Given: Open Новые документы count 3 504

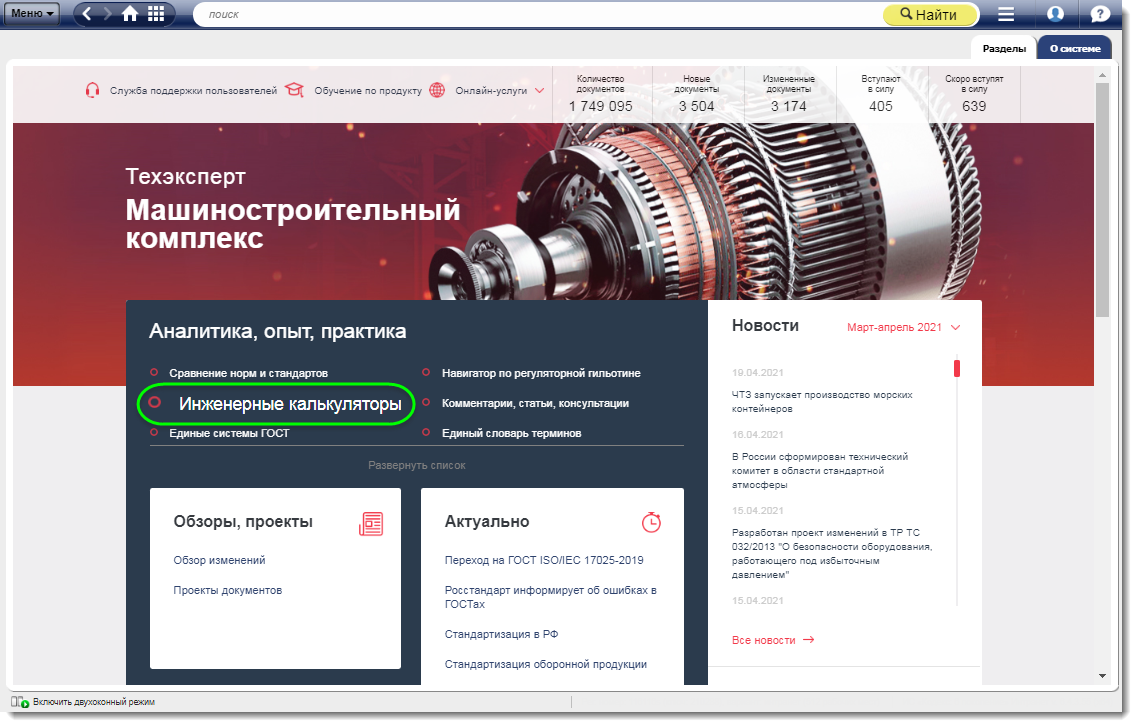Looking at the screenshot, I should tap(696, 94).
